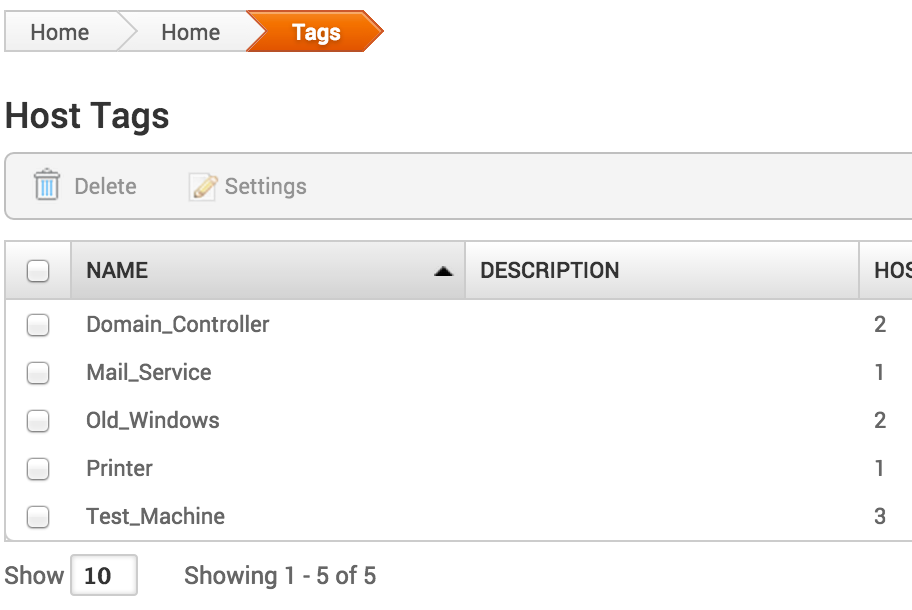Click the Settings pencil icon

coord(203,187)
